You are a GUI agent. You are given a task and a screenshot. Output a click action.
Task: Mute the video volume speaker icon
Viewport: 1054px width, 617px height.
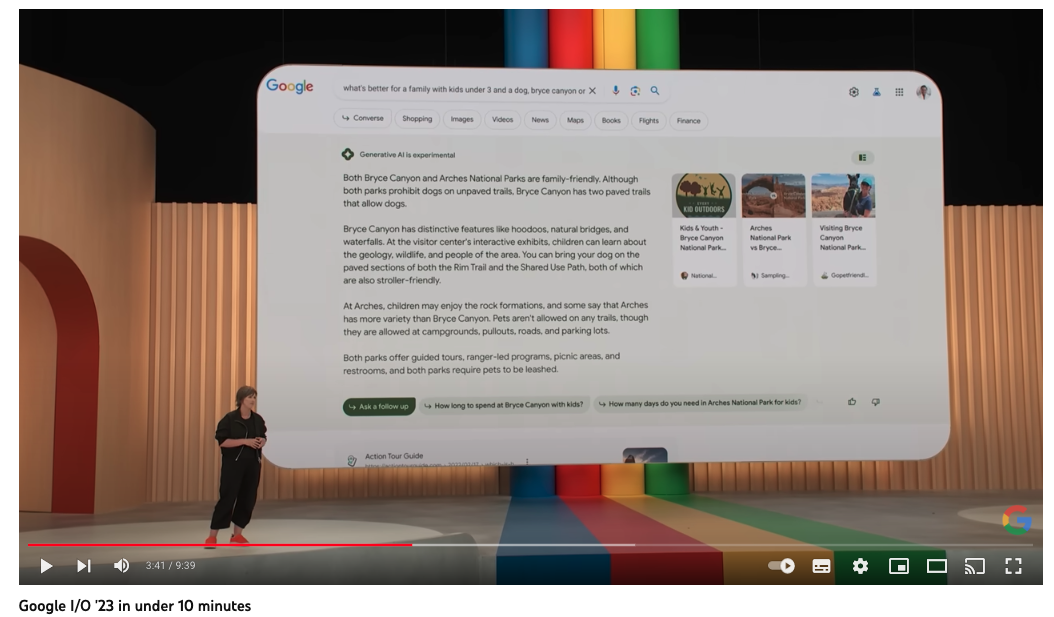(121, 566)
